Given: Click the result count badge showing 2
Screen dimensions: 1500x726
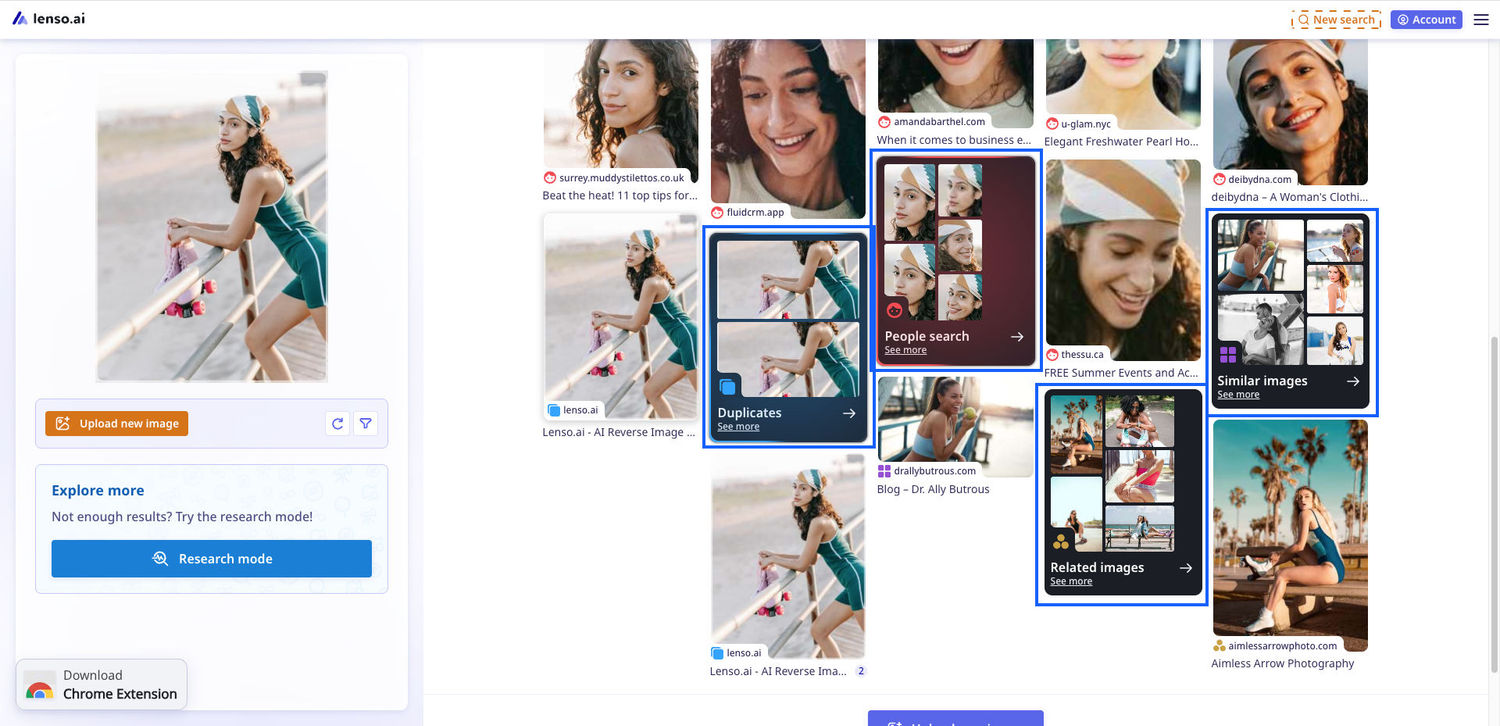Looking at the screenshot, I should pyautogui.click(x=860, y=671).
